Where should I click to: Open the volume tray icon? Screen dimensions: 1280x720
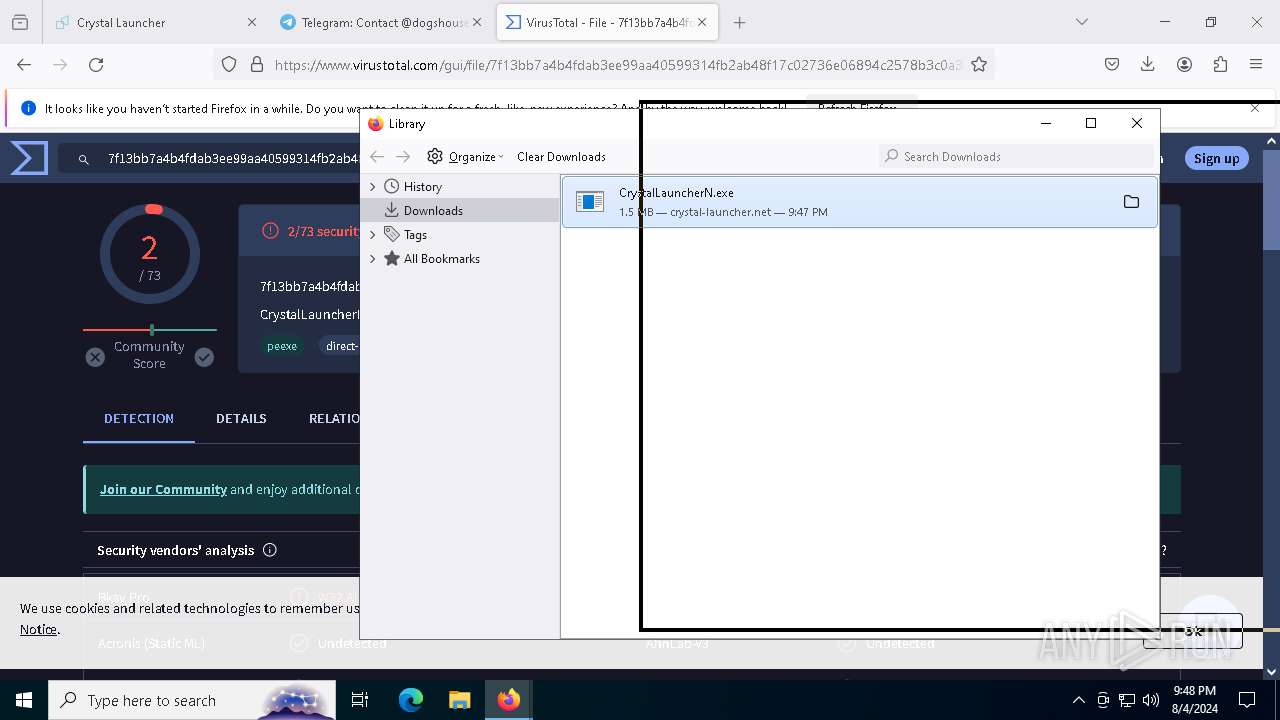(1150, 700)
